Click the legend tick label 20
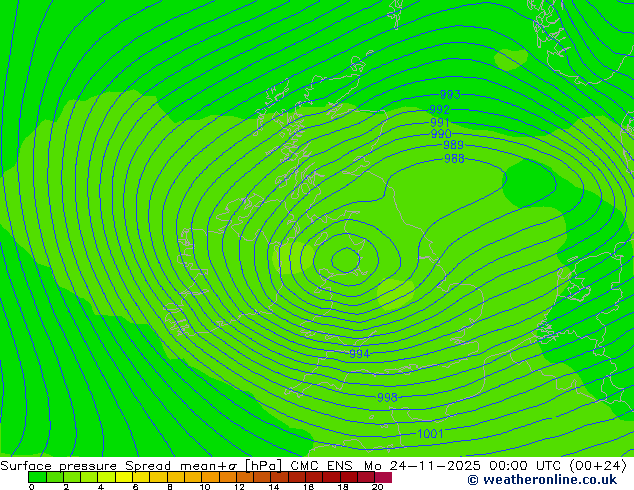 point(378,487)
